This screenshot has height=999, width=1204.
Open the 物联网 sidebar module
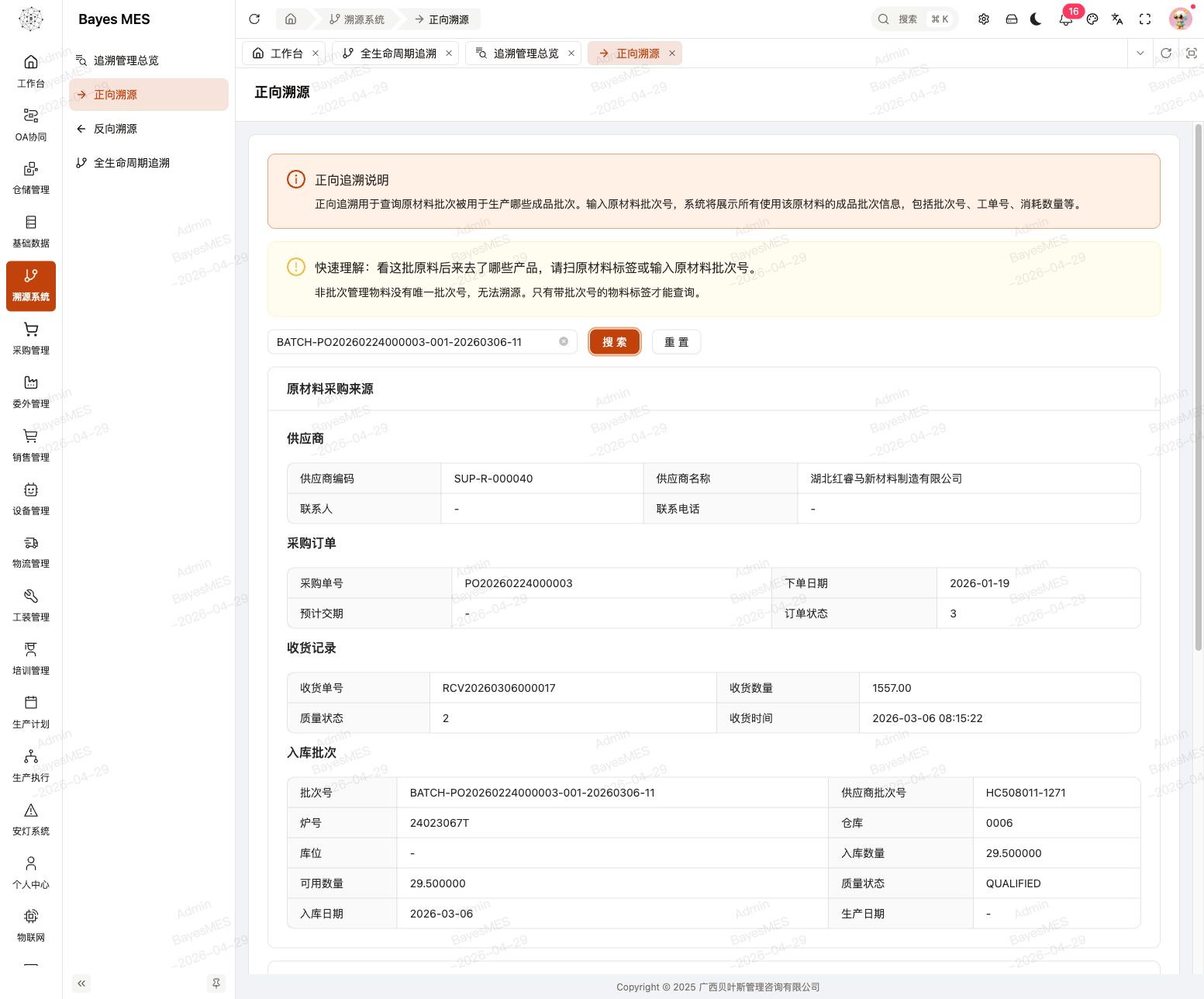pyautogui.click(x=31, y=926)
